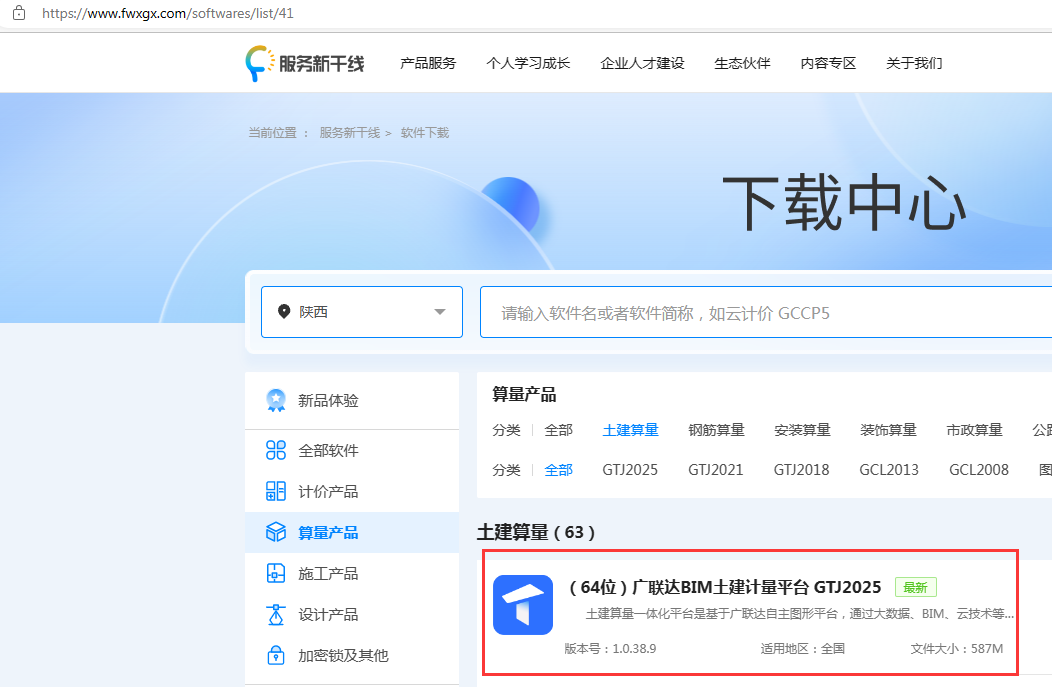
Task: Click the 文件大小：587M text
Action: 957,649
